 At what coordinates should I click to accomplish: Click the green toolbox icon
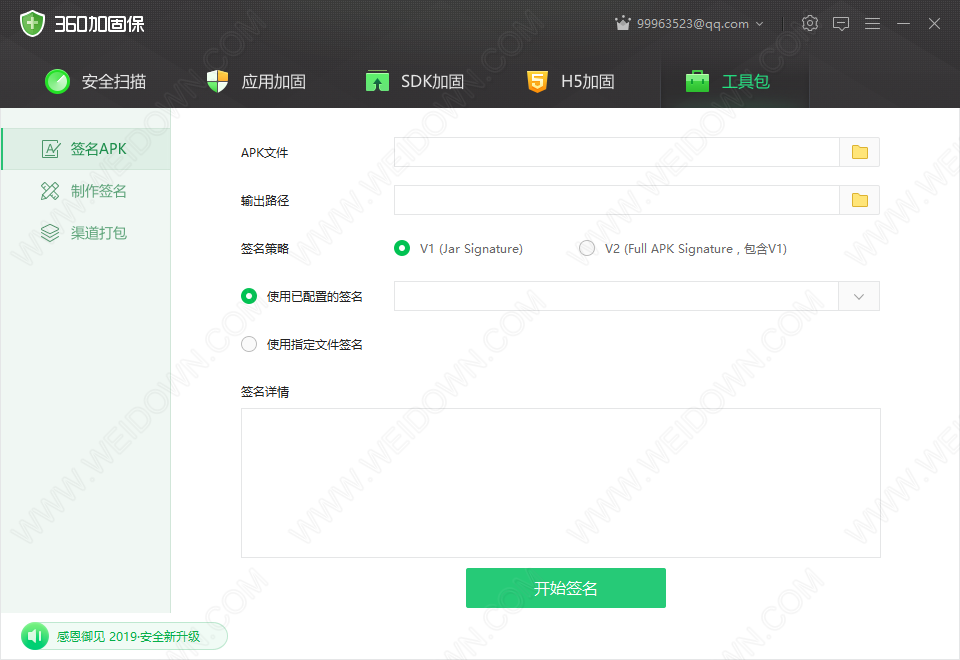point(697,81)
